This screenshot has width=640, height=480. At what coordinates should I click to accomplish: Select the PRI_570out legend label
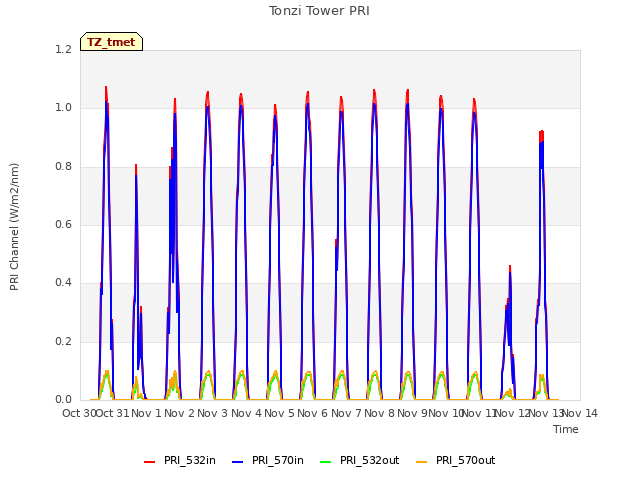tap(466, 460)
